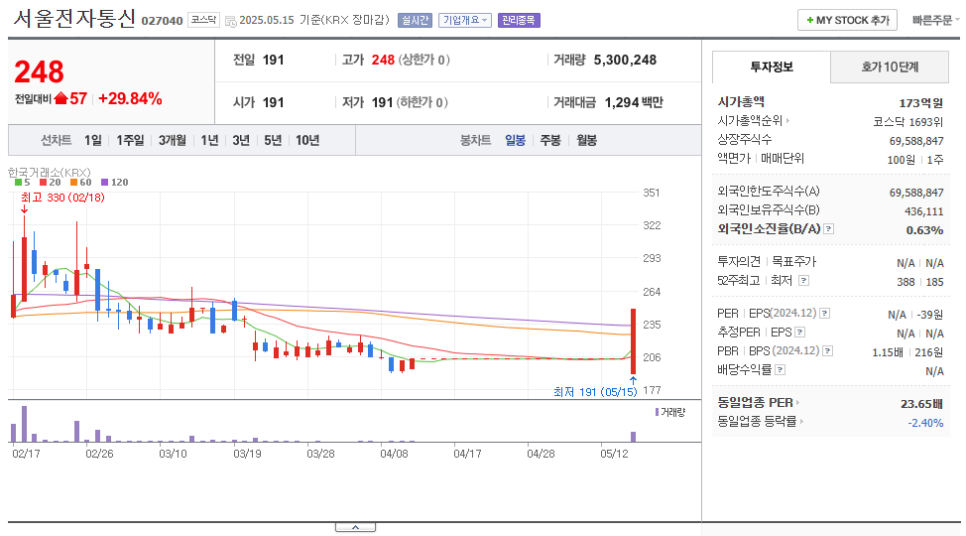The width and height of the screenshot is (966, 536).
Task: Collapse the chart panel with bottom chevron
Action: (x=355, y=527)
